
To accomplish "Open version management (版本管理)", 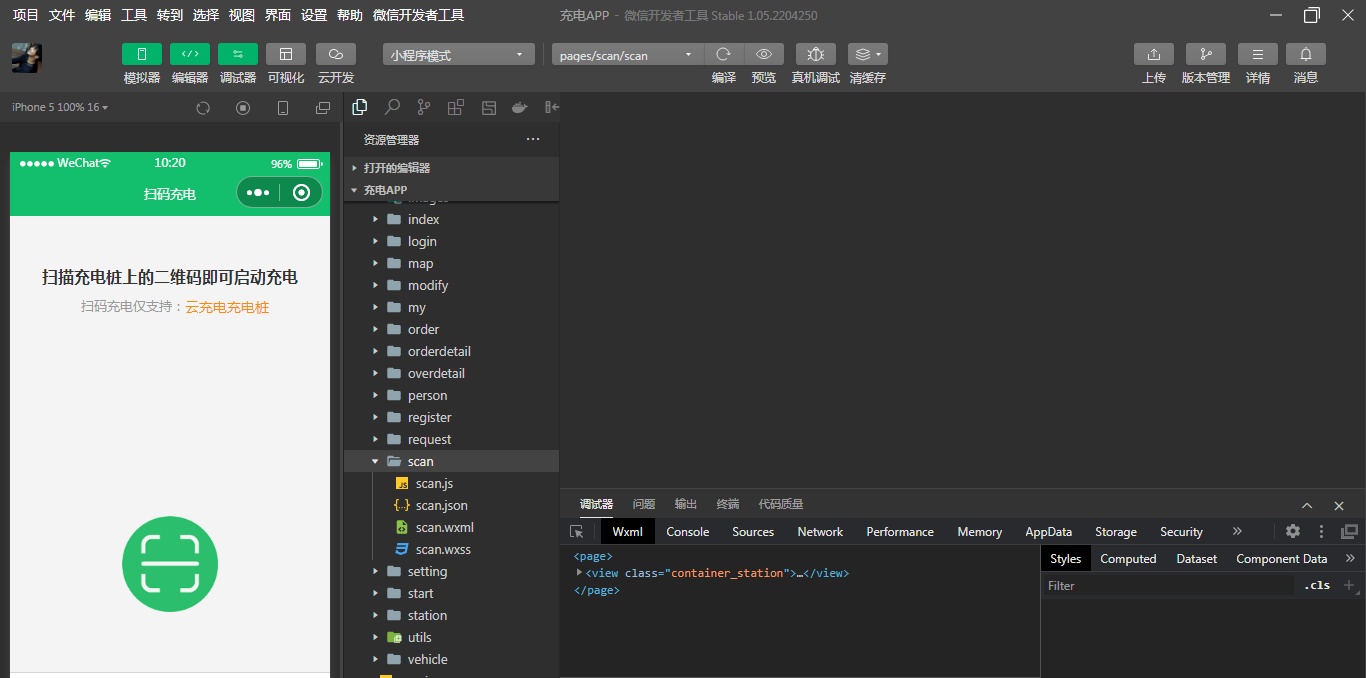I will [1206, 54].
